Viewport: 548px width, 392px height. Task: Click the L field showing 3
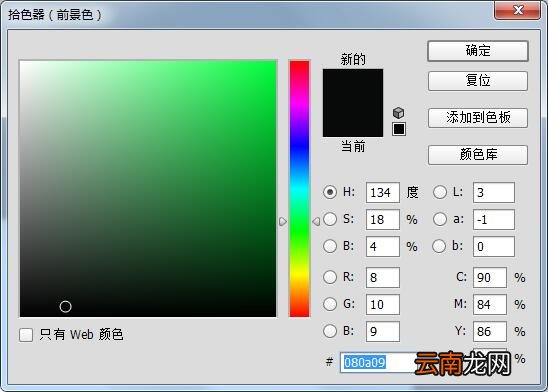click(x=494, y=192)
